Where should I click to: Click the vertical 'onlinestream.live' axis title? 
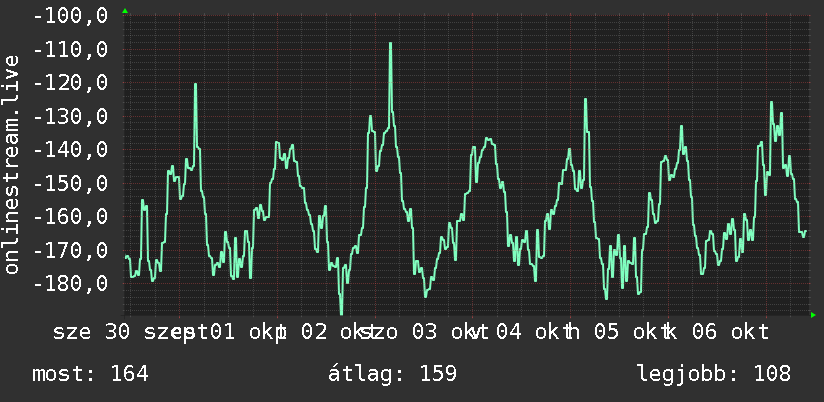[x=11, y=164]
